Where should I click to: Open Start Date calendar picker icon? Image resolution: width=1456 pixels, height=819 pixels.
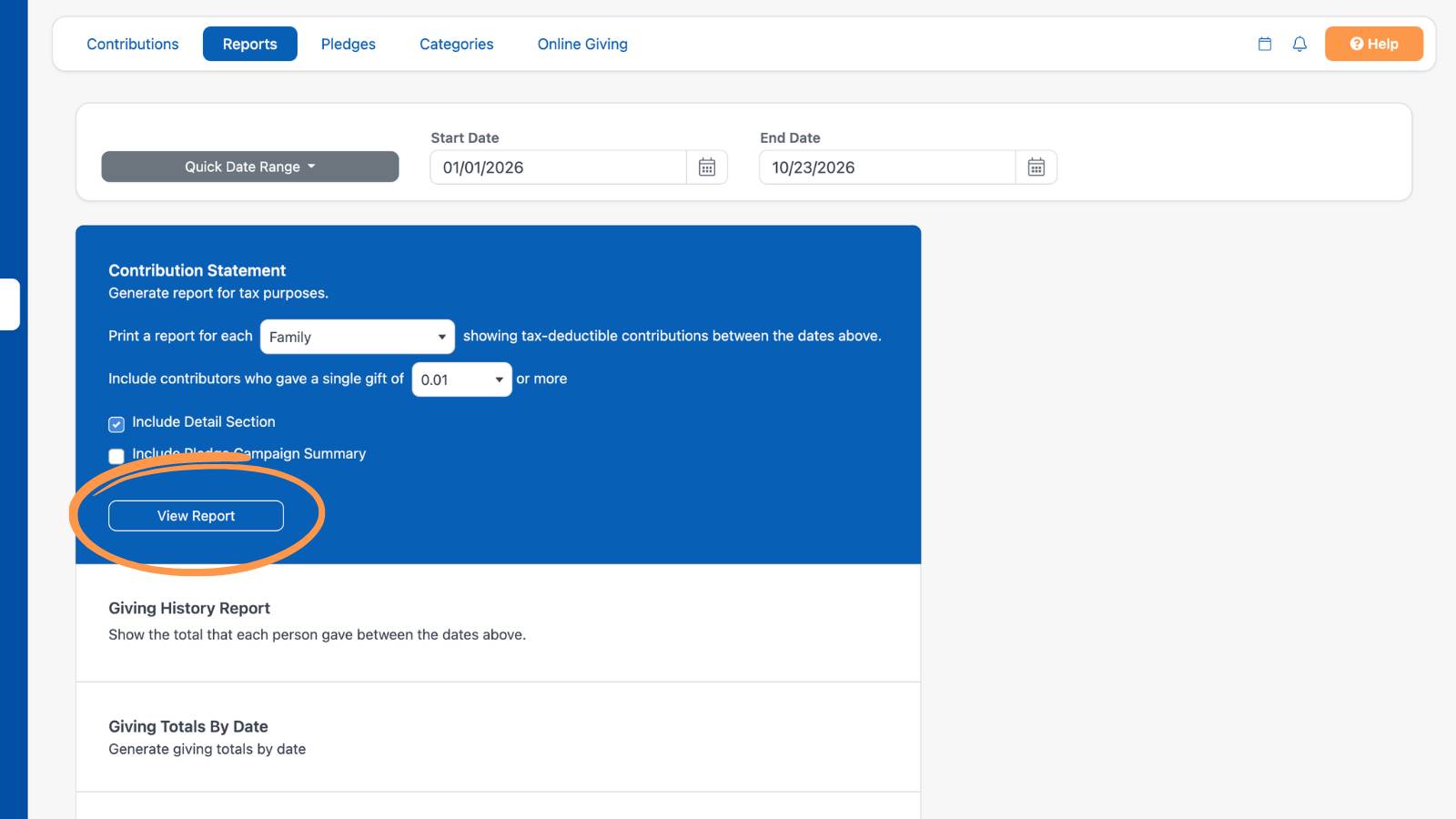707,167
